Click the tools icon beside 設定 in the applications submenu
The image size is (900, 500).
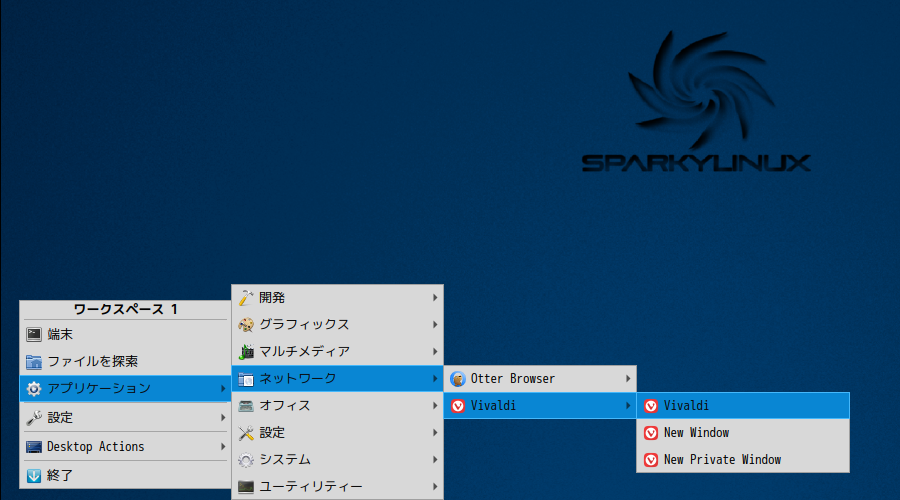coord(246,433)
